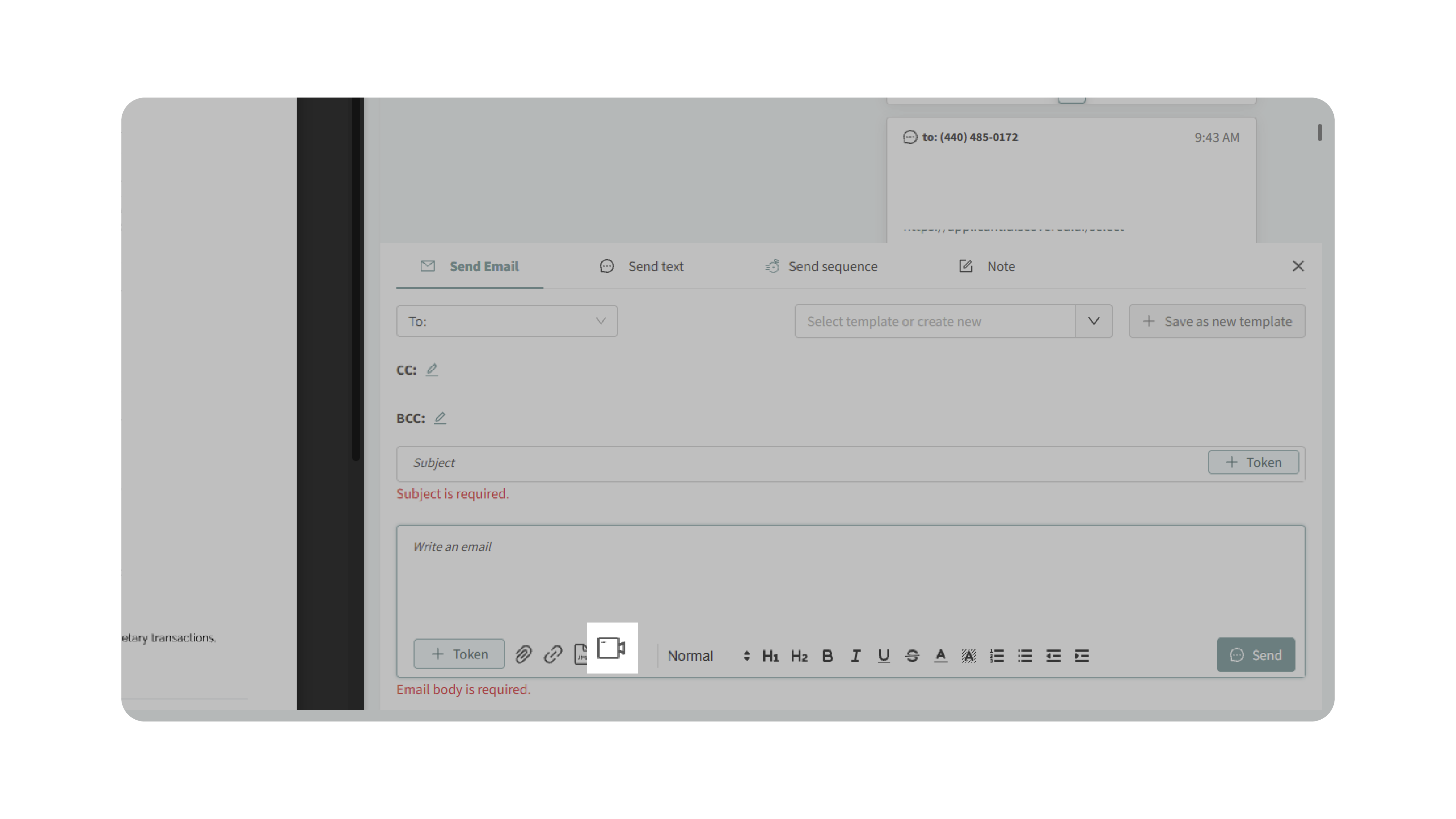The width and height of the screenshot is (1456, 819).
Task: Toggle underline formatting
Action: point(884,656)
